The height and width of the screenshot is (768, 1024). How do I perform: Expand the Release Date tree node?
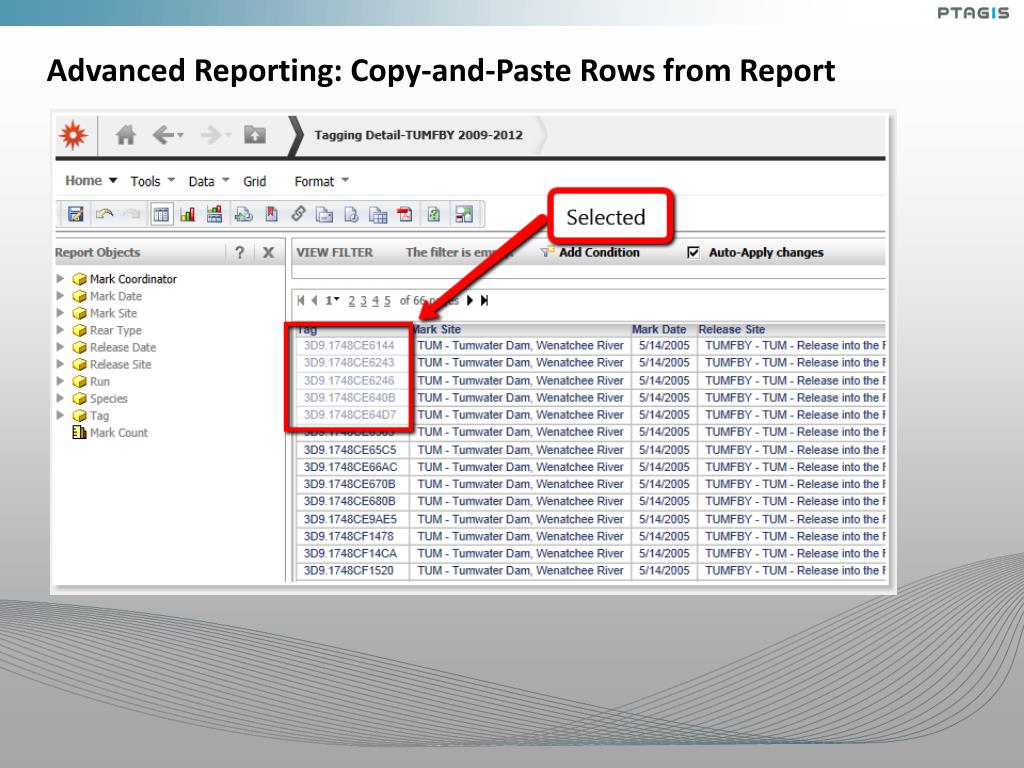pyautogui.click(x=61, y=347)
